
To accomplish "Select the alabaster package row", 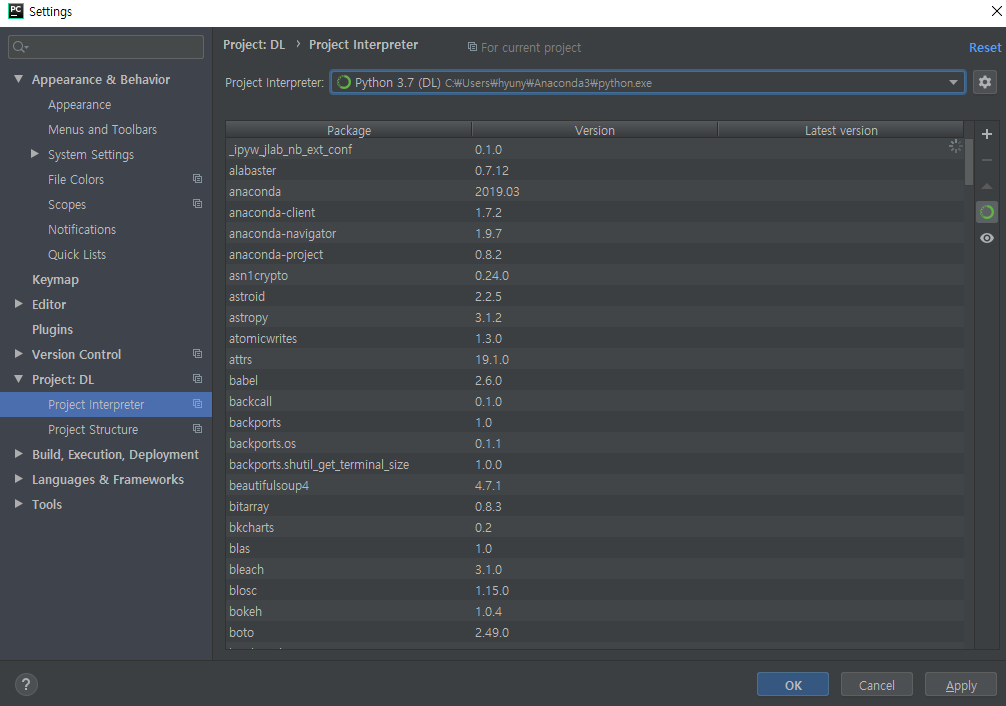I will pos(595,171).
